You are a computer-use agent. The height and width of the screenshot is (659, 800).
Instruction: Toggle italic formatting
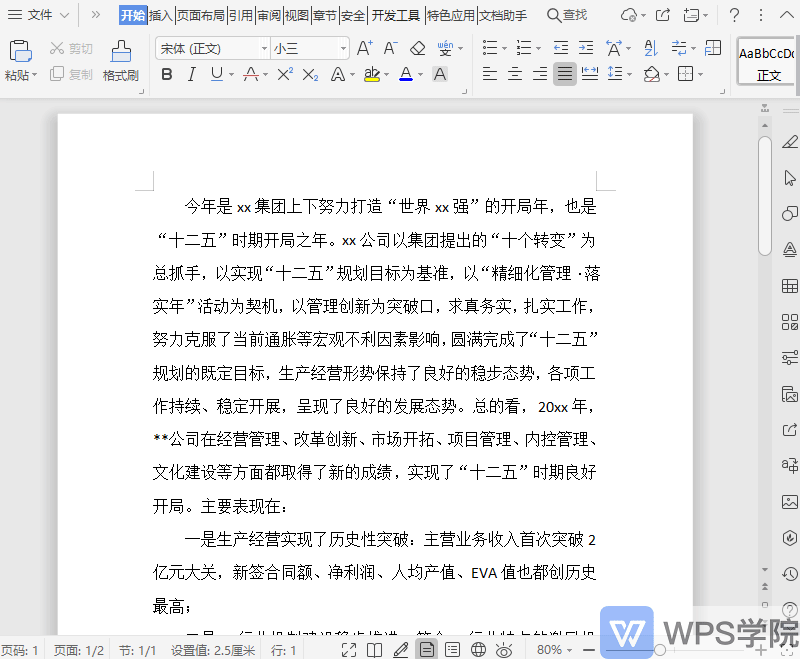click(x=191, y=74)
